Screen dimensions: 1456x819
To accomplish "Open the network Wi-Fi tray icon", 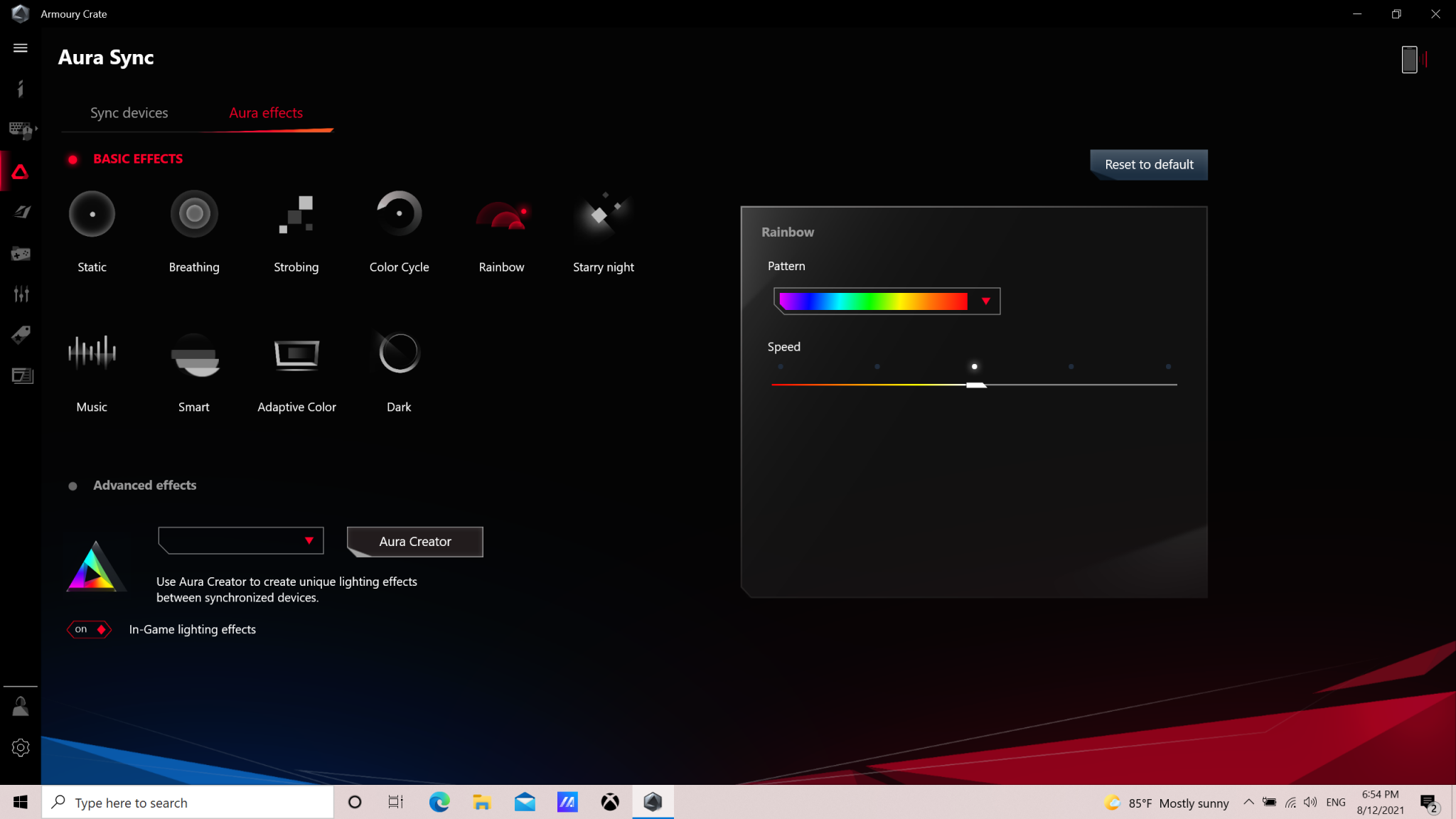I will (x=1290, y=802).
